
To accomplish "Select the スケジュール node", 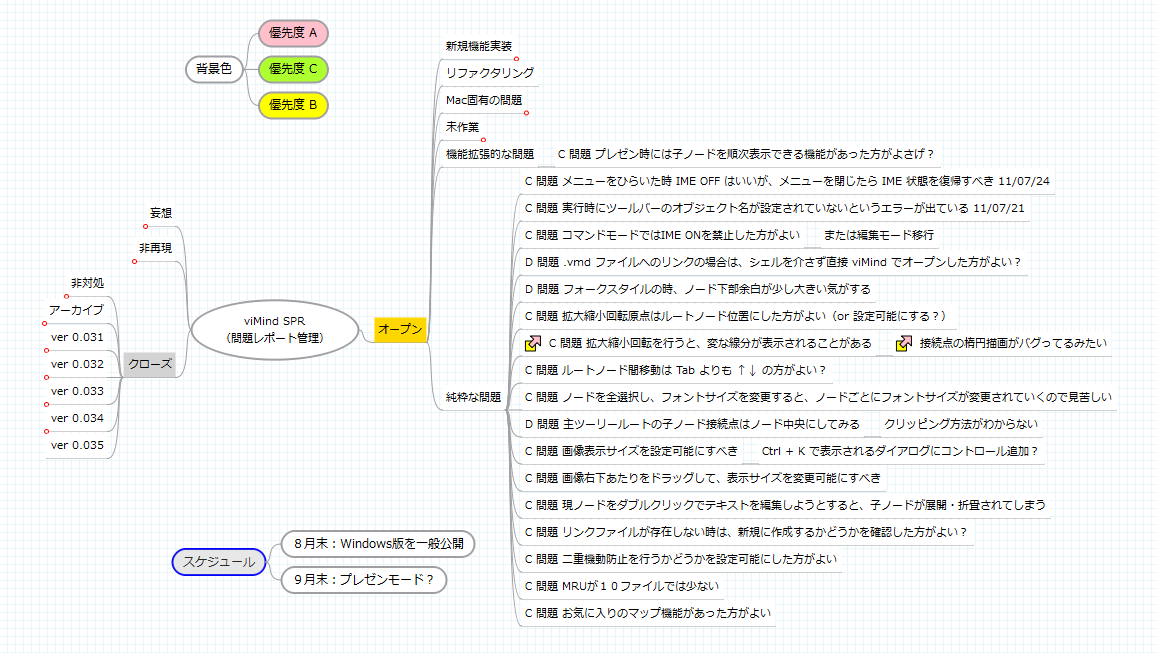I will click(x=219, y=562).
